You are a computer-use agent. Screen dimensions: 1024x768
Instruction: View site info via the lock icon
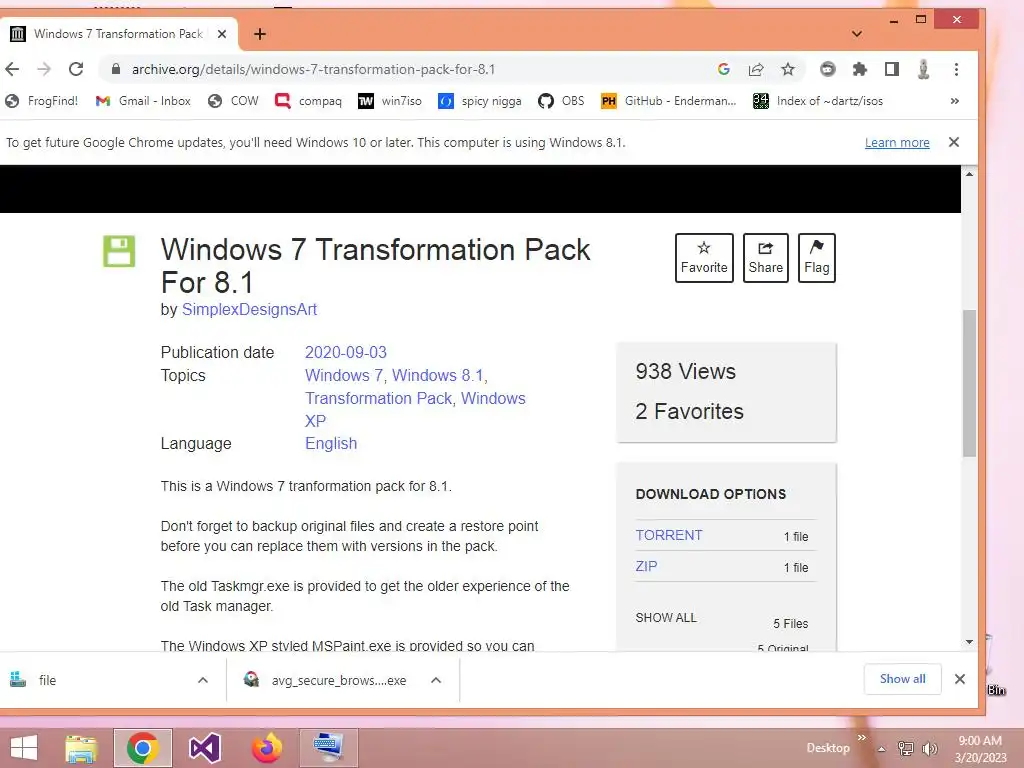pos(116,69)
